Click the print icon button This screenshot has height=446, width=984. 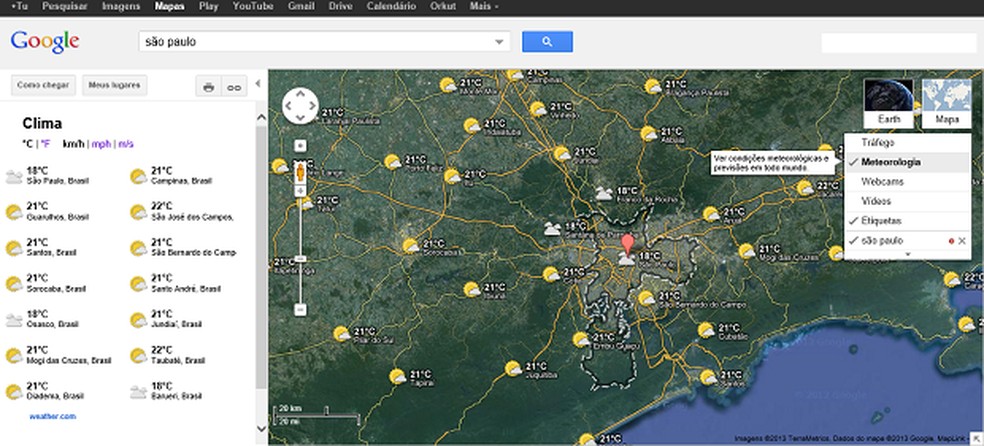pos(208,87)
